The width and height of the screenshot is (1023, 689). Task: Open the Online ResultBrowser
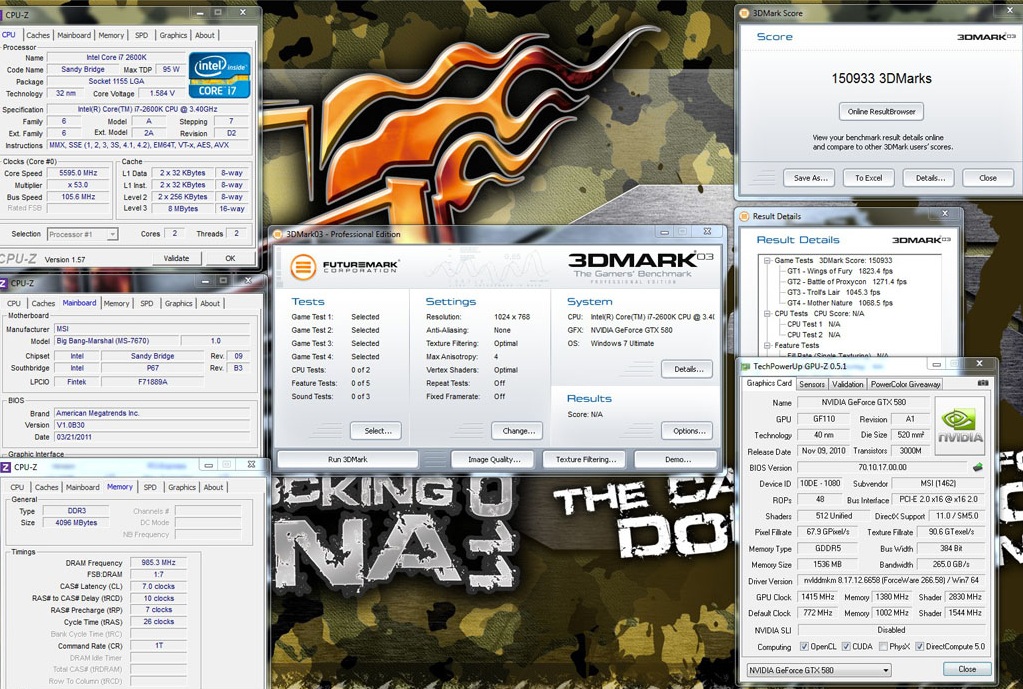(x=881, y=112)
